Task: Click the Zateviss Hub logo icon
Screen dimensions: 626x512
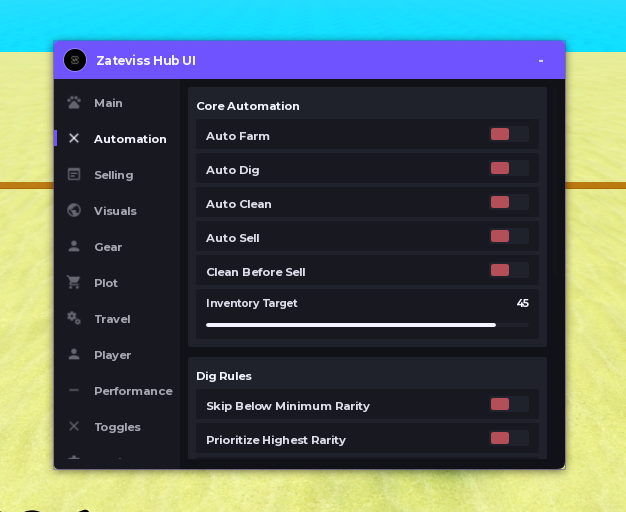Action: [x=75, y=60]
